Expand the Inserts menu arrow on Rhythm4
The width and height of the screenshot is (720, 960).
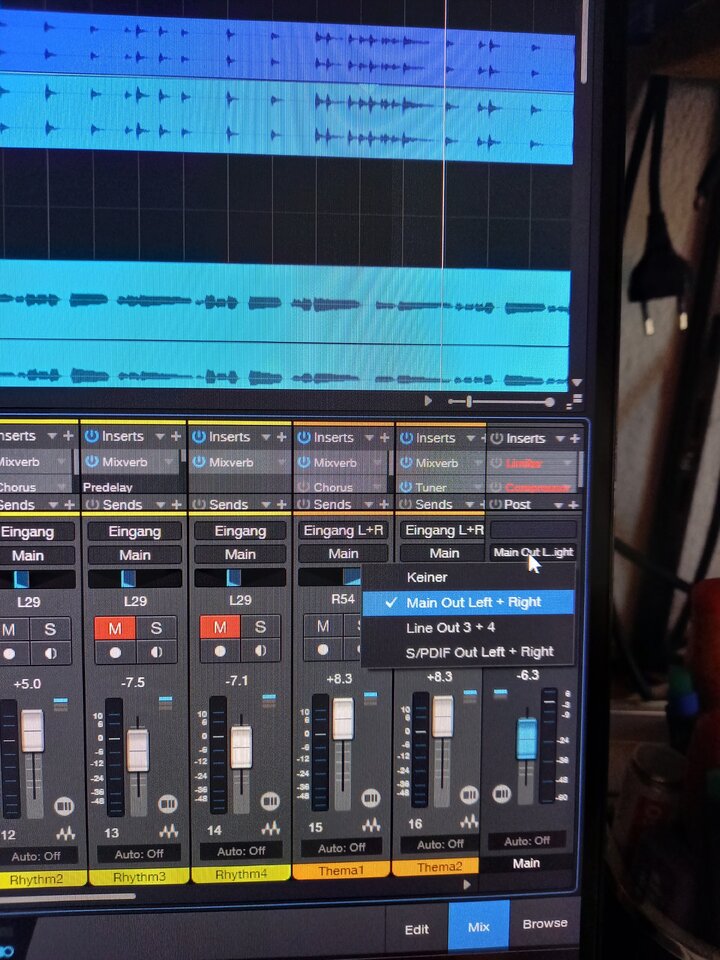[266, 437]
